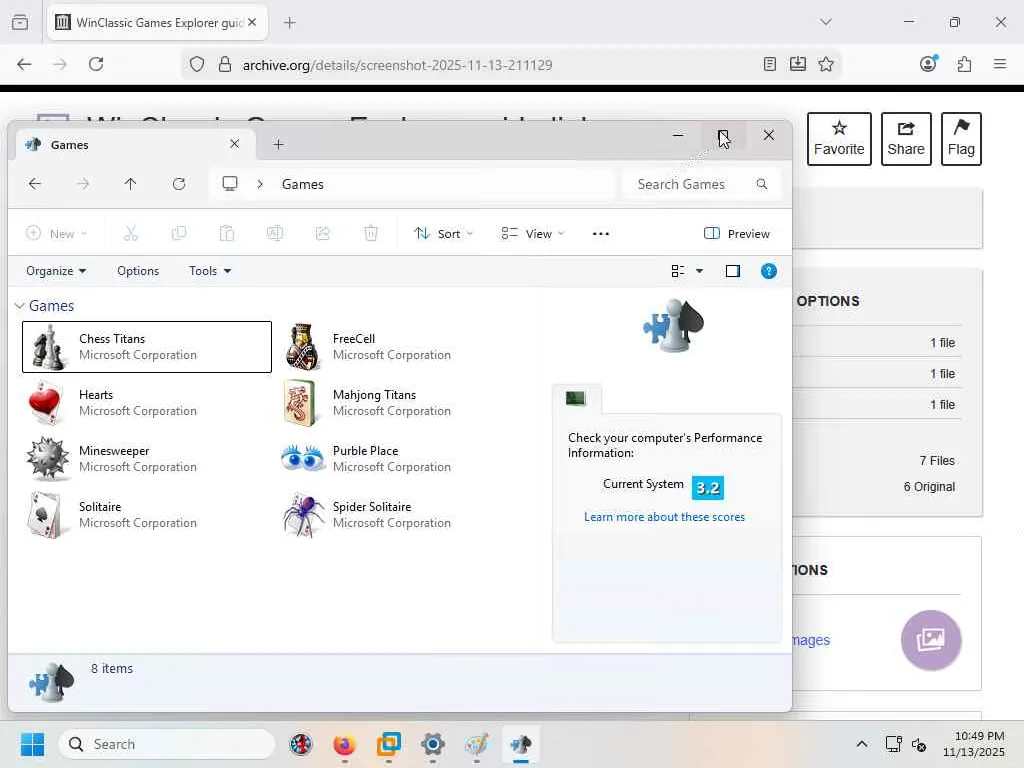Click the Flag button
This screenshot has width=1024, height=768.
pyautogui.click(x=961, y=138)
